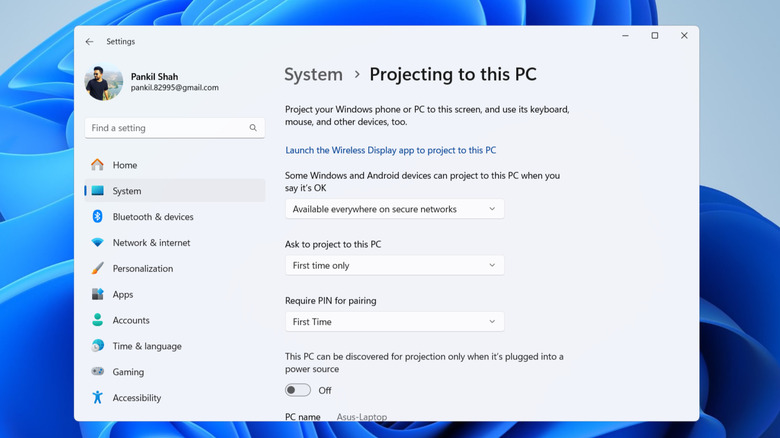This screenshot has height=438, width=780.
Task: Click the Home icon in sidebar
Action: point(97,165)
